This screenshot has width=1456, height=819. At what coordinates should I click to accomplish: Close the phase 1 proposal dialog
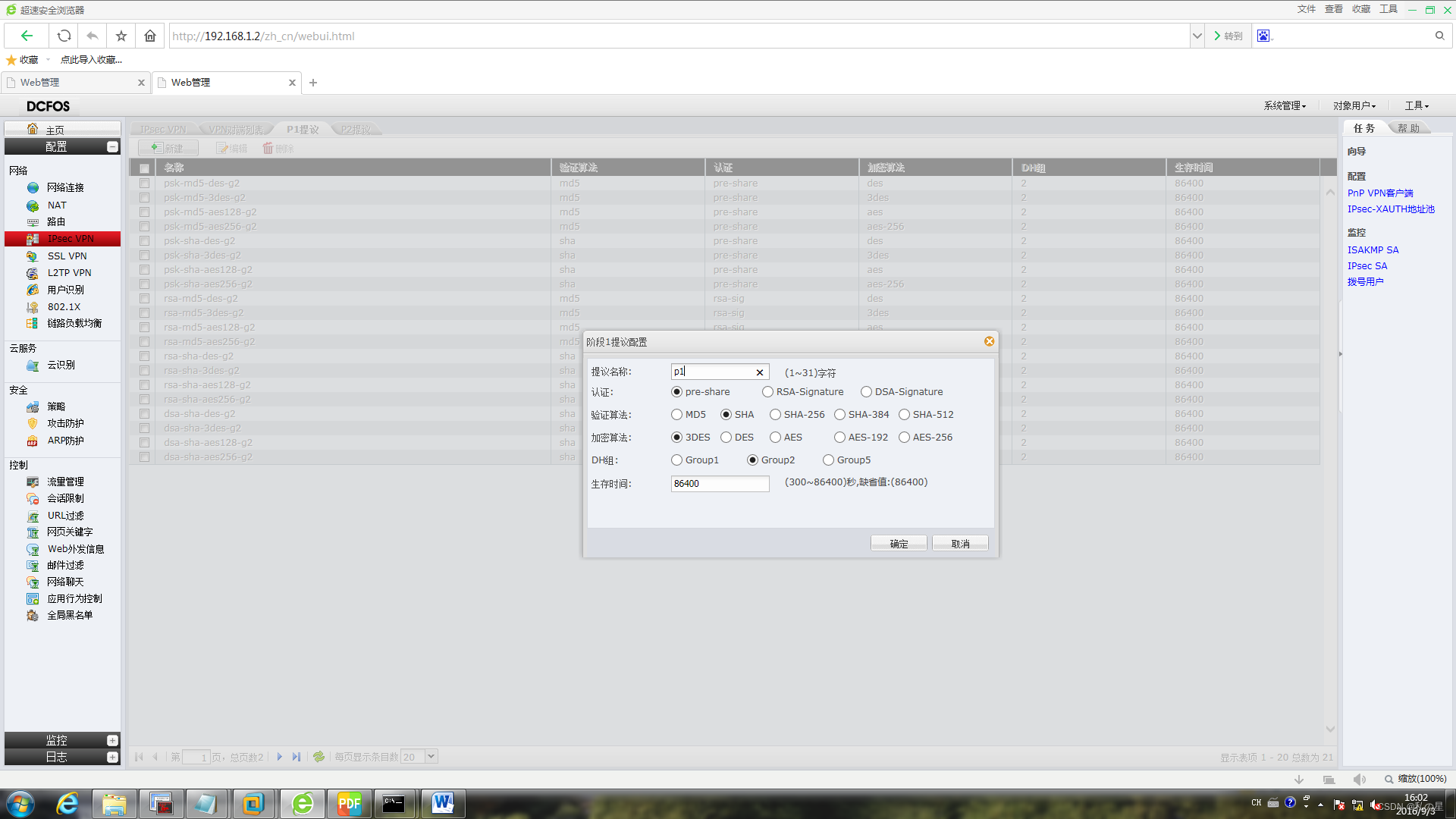click(x=989, y=342)
